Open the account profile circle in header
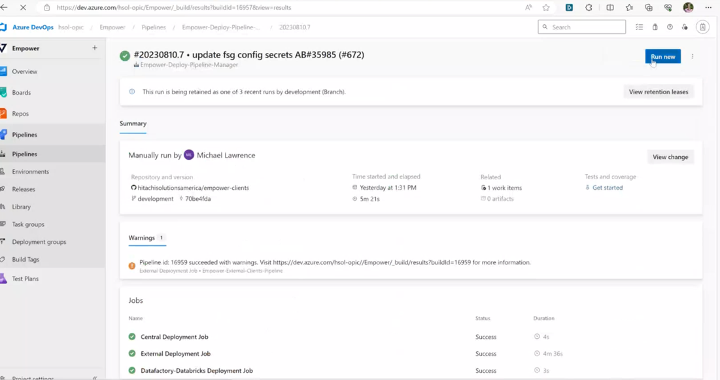Image resolution: width=720 pixels, height=380 pixels. (703, 27)
